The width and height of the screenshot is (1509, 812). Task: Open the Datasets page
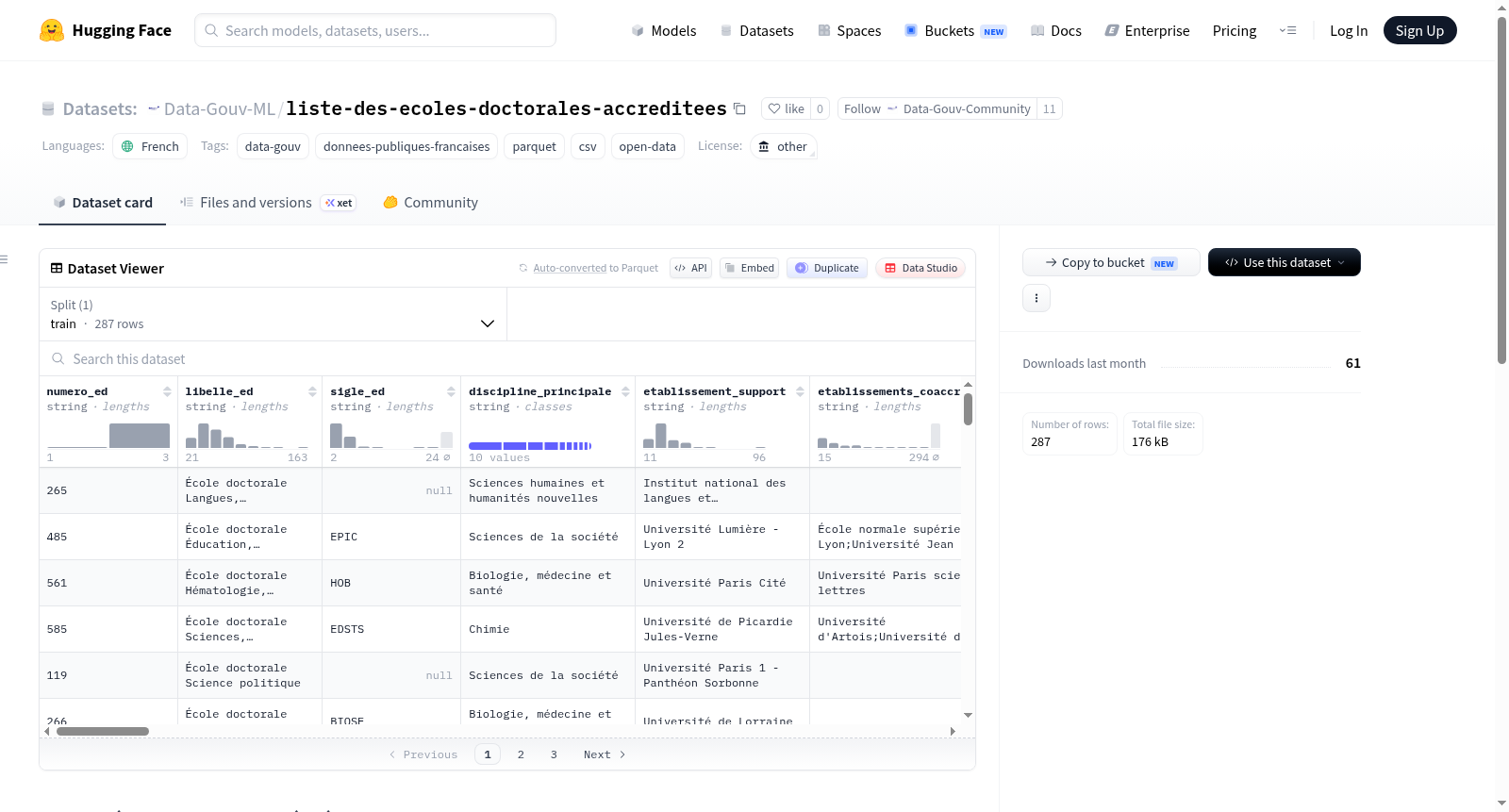click(x=757, y=30)
